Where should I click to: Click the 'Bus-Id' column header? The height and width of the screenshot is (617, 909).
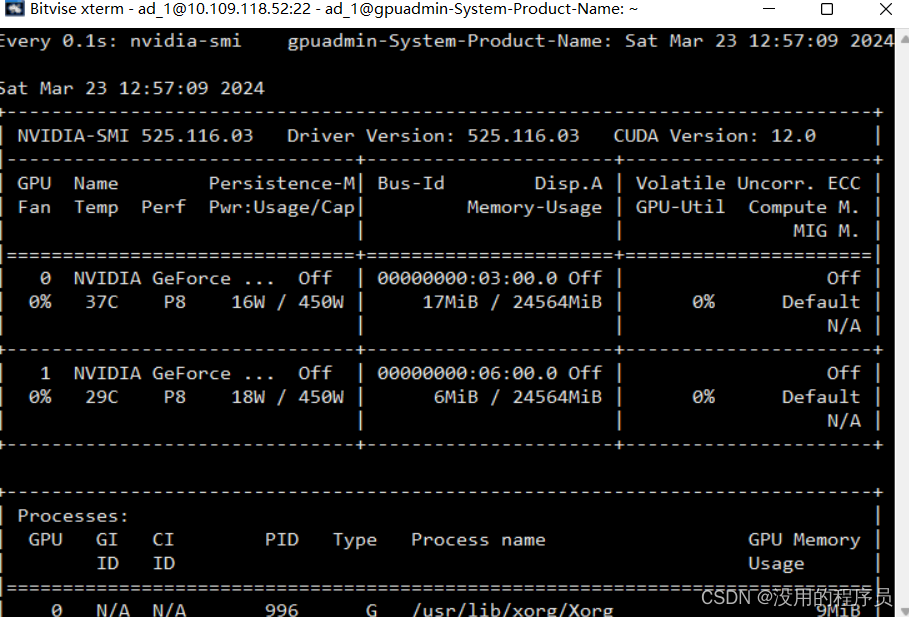(x=411, y=183)
